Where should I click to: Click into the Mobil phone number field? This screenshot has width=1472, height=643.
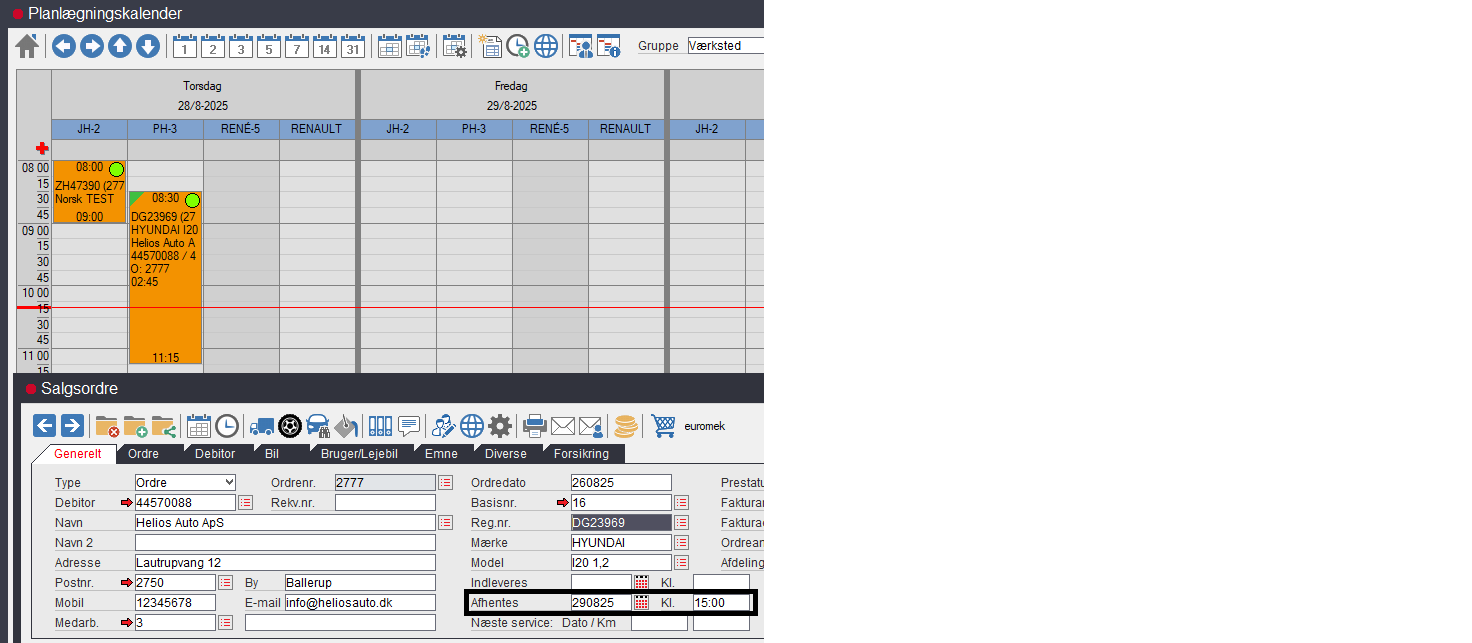click(x=175, y=603)
